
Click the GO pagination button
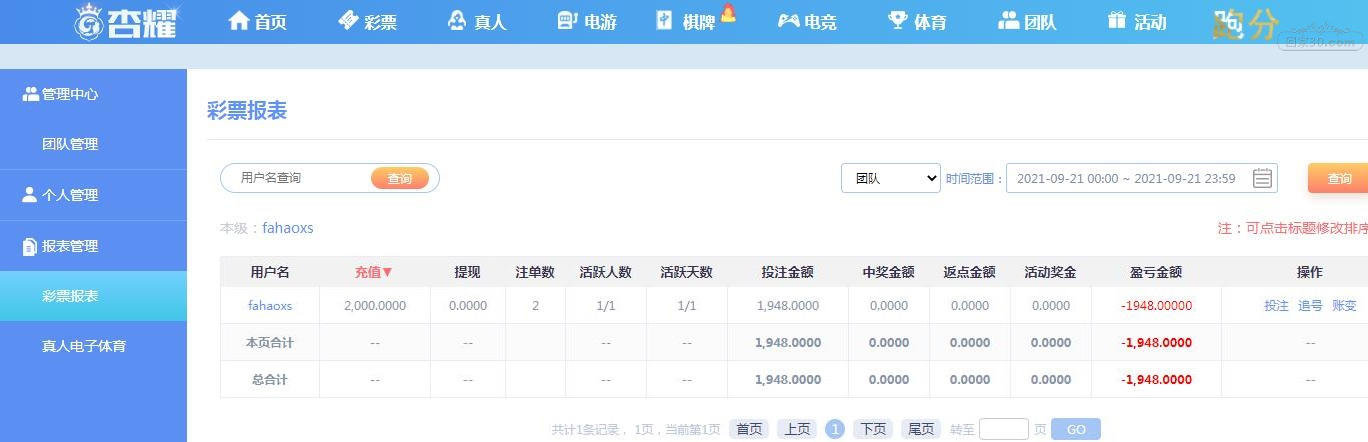[1076, 429]
